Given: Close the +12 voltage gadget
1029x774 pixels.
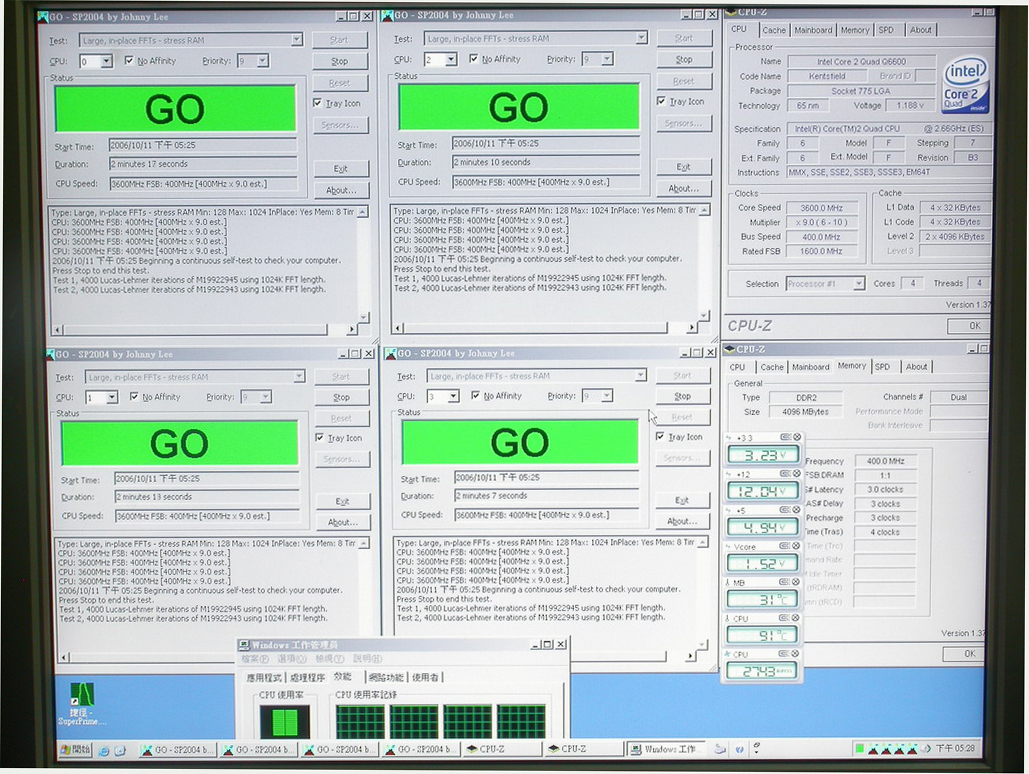Looking at the screenshot, I should tap(797, 473).
